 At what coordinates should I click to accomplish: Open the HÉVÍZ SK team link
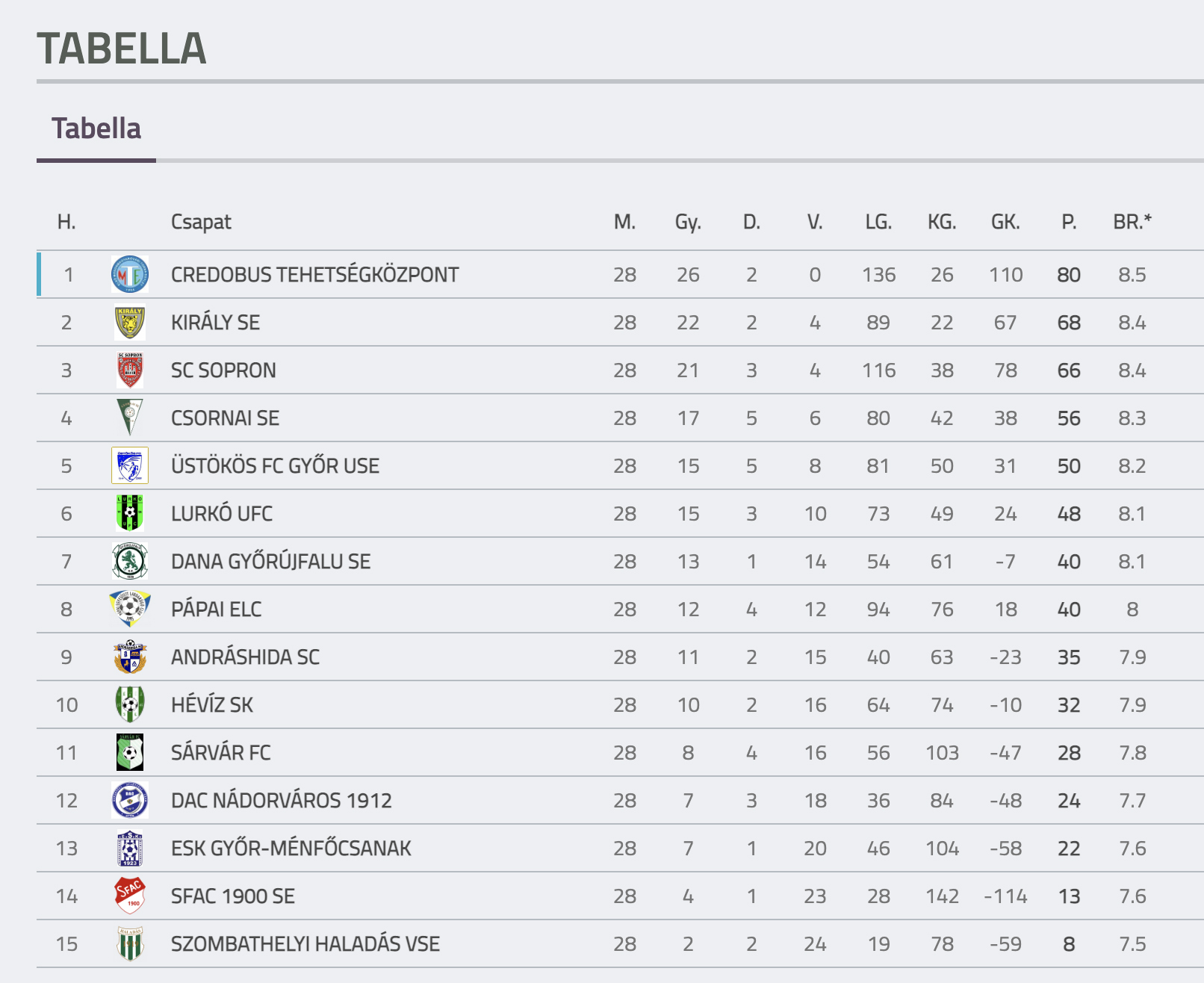[212, 704]
